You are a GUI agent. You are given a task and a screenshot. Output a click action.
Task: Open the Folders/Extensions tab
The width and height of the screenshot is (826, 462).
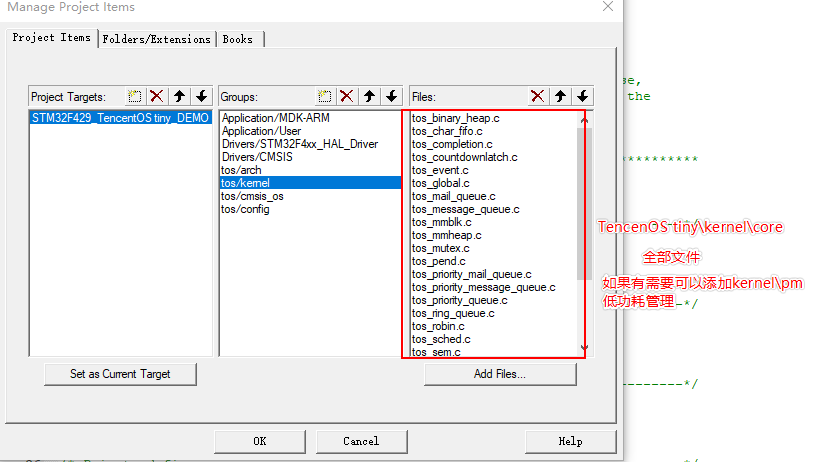156,40
